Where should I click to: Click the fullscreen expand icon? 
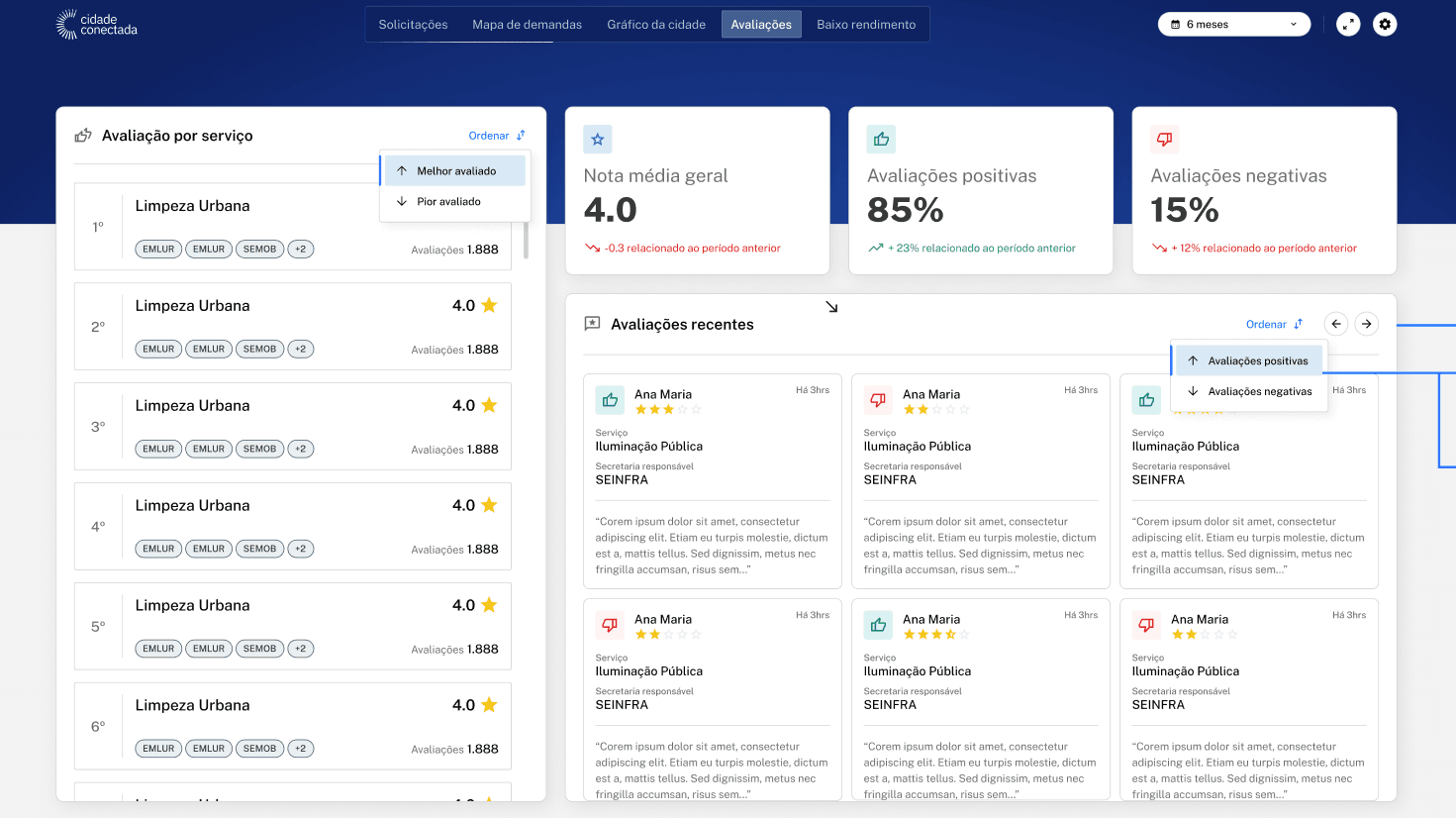tap(1348, 25)
